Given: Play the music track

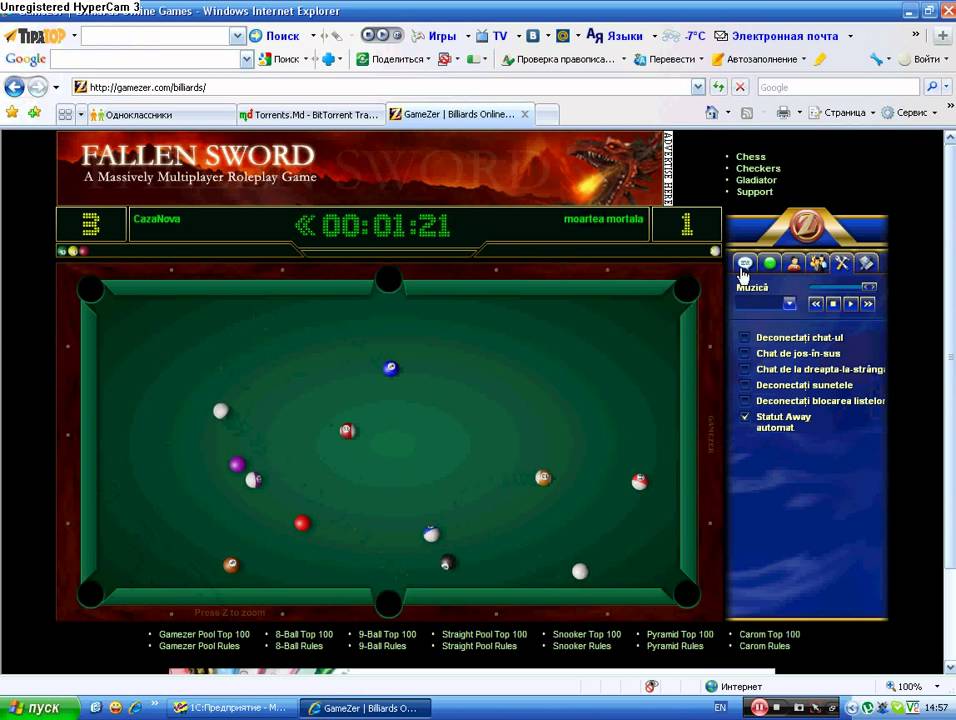Looking at the screenshot, I should [851, 304].
